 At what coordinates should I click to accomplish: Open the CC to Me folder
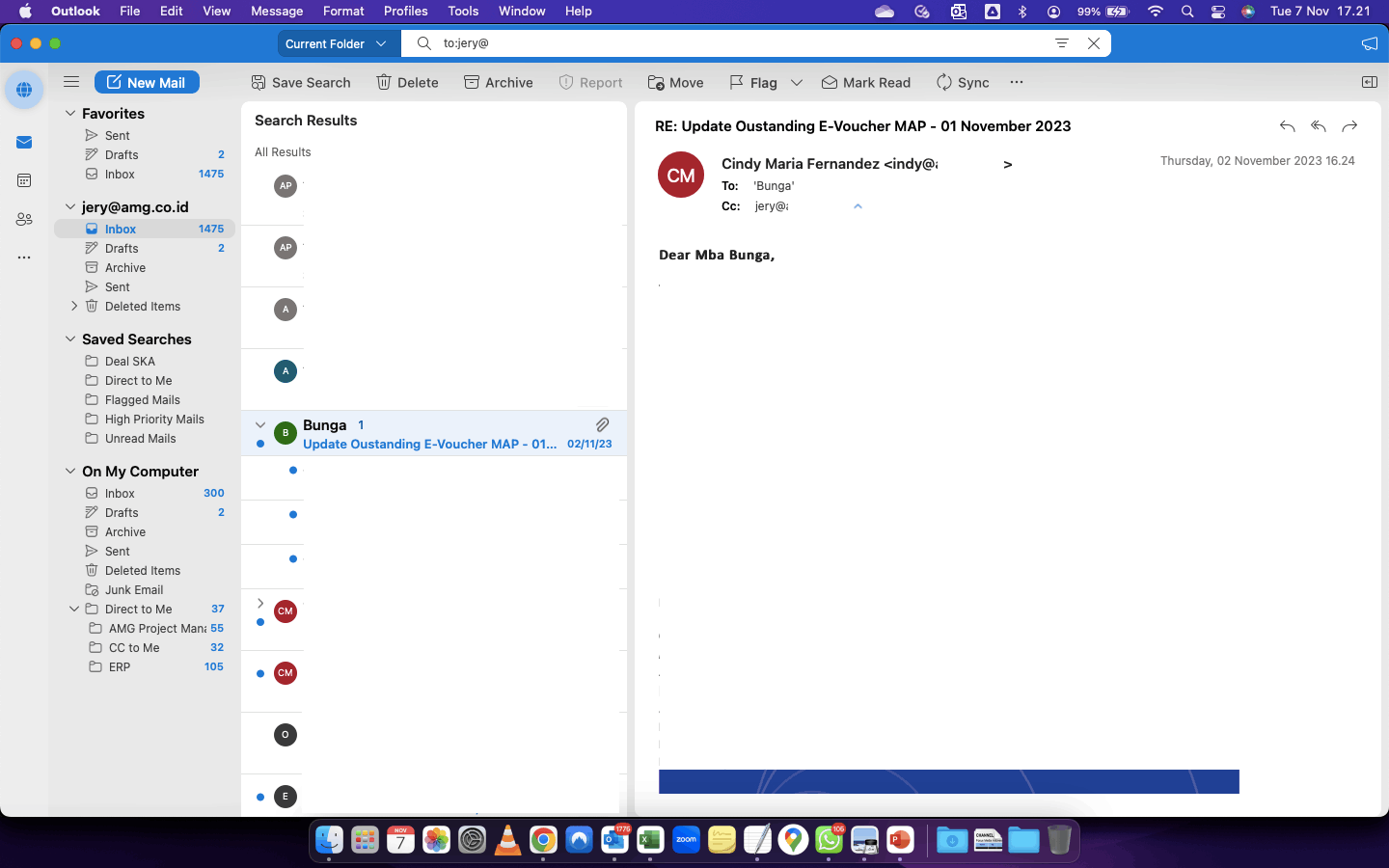145,647
